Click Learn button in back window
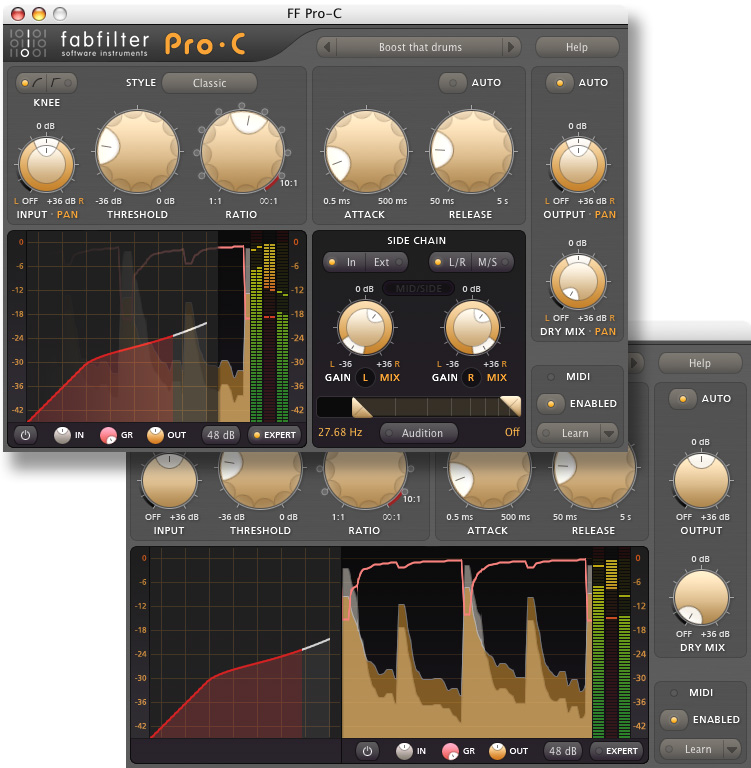Image resolution: width=751 pixels, height=768 pixels. point(692,749)
